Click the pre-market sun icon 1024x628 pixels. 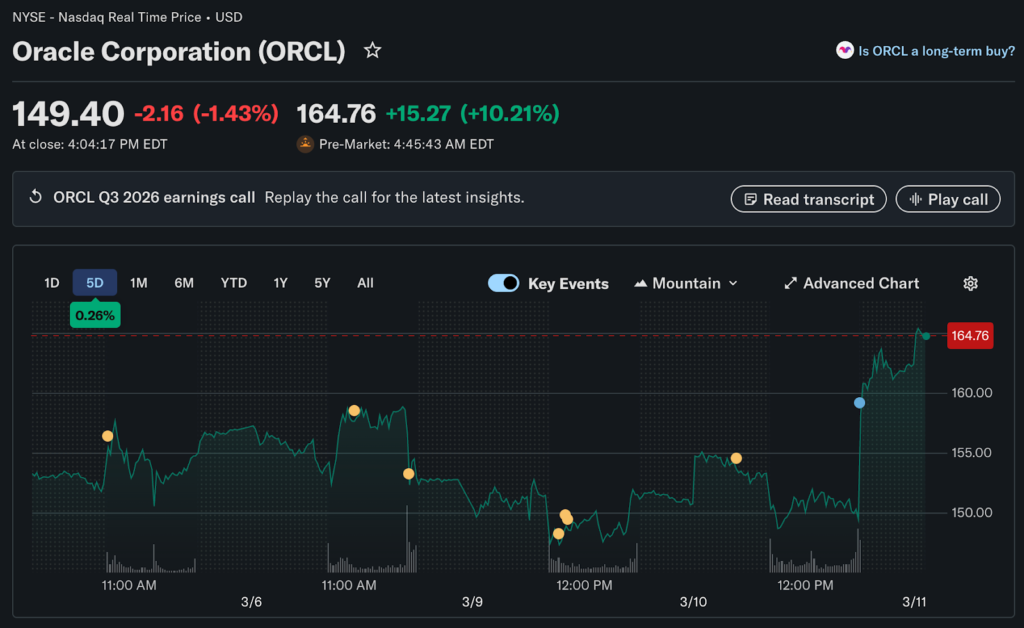tap(305, 144)
